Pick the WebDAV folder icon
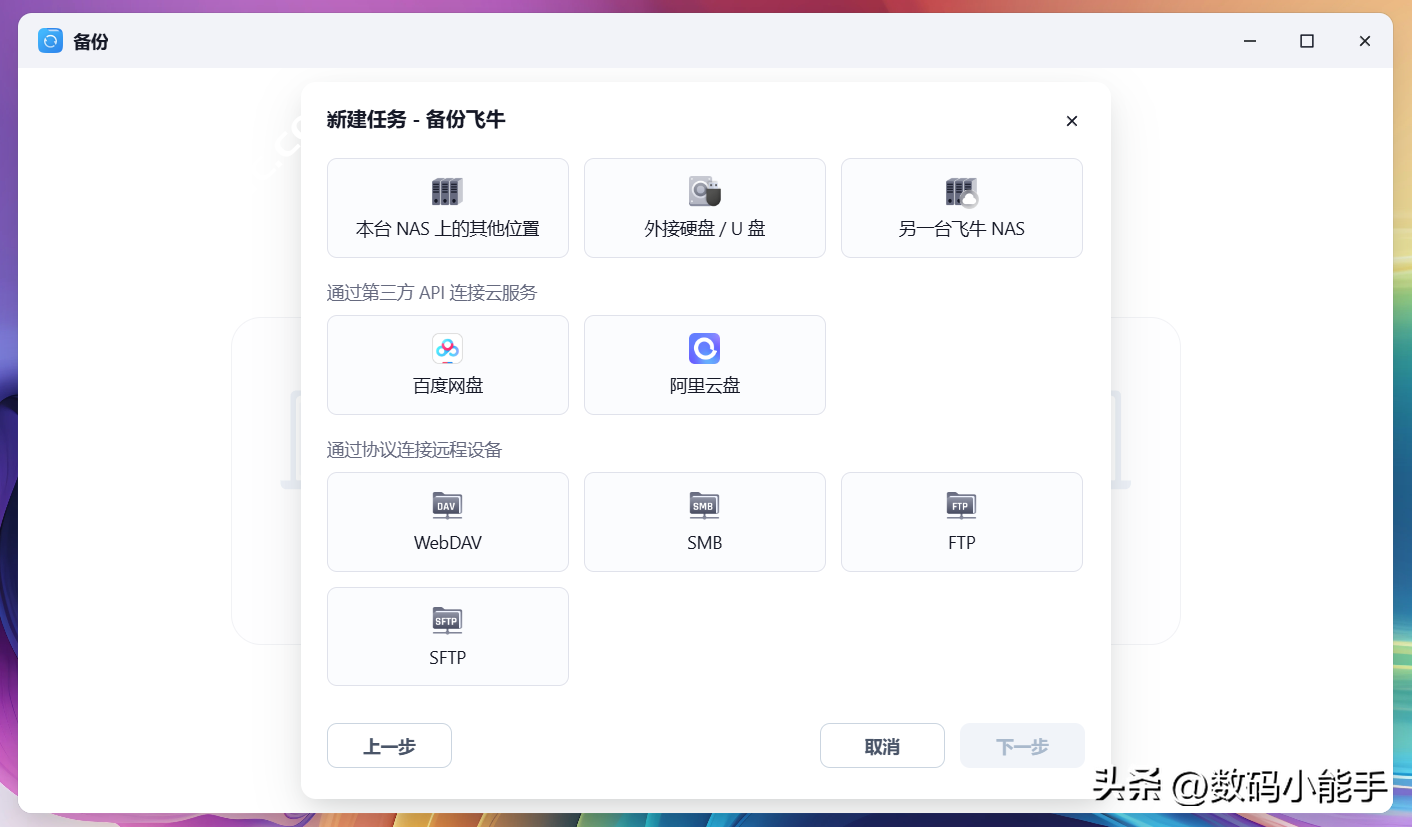1412x827 pixels. click(x=447, y=506)
